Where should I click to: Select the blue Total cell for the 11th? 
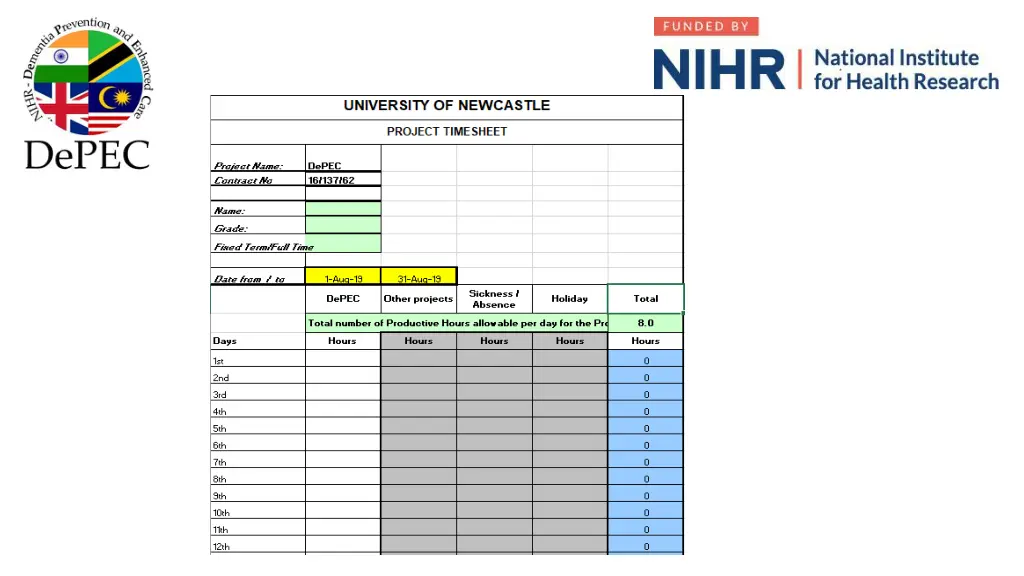click(645, 527)
